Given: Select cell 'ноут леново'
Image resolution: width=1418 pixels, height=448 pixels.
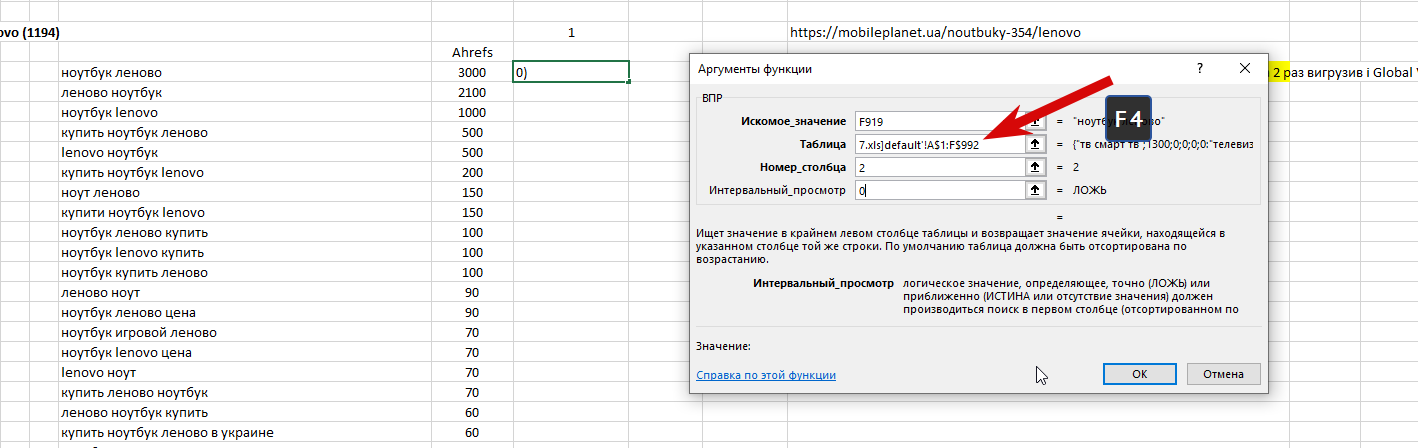Looking at the screenshot, I should tap(245, 192).
